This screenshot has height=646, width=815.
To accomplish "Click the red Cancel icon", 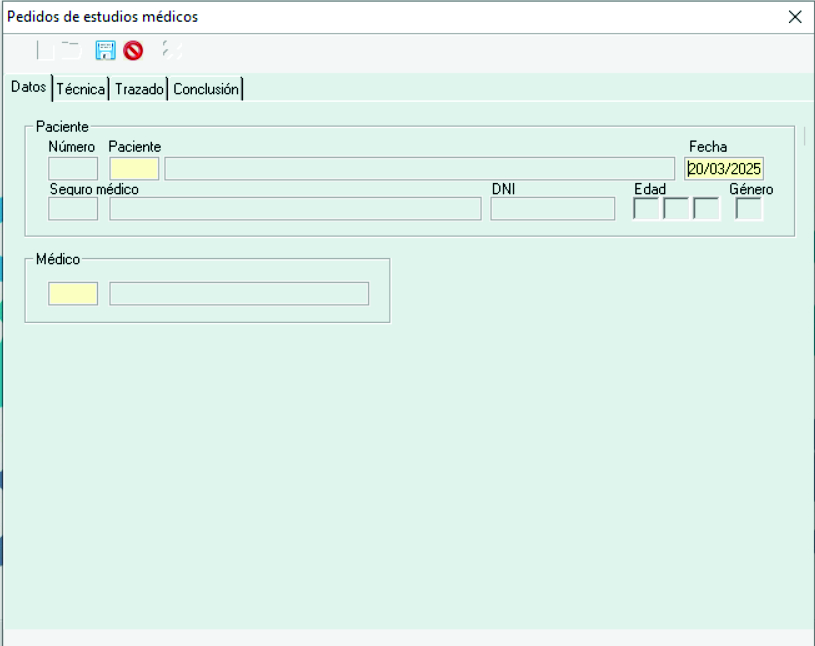I will (133, 50).
